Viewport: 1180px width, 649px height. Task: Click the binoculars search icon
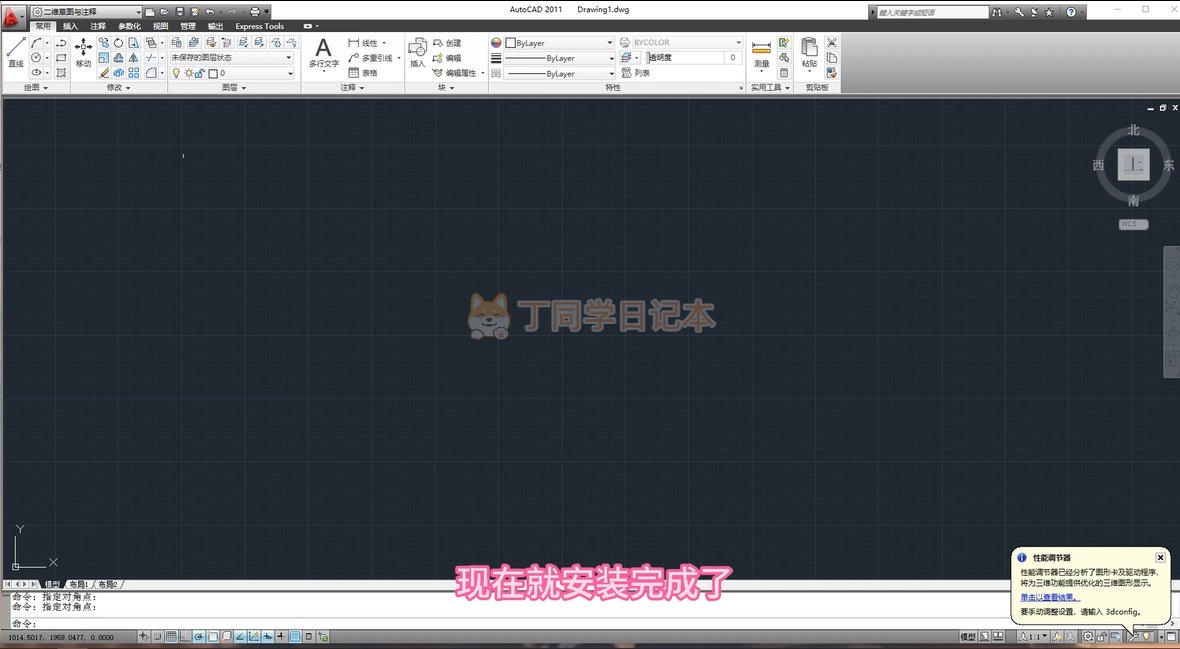coord(996,12)
